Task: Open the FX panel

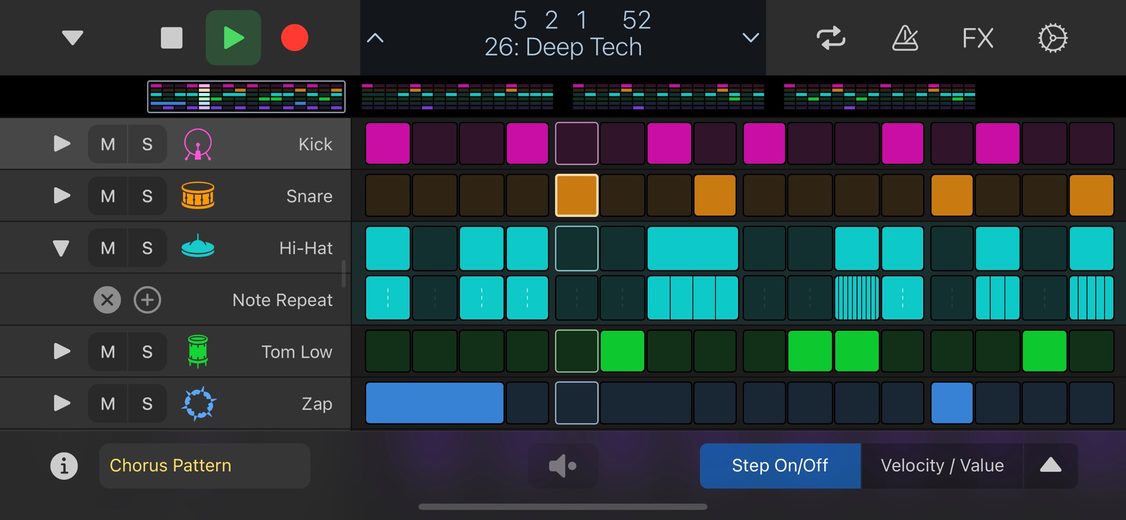Action: pyautogui.click(x=977, y=37)
